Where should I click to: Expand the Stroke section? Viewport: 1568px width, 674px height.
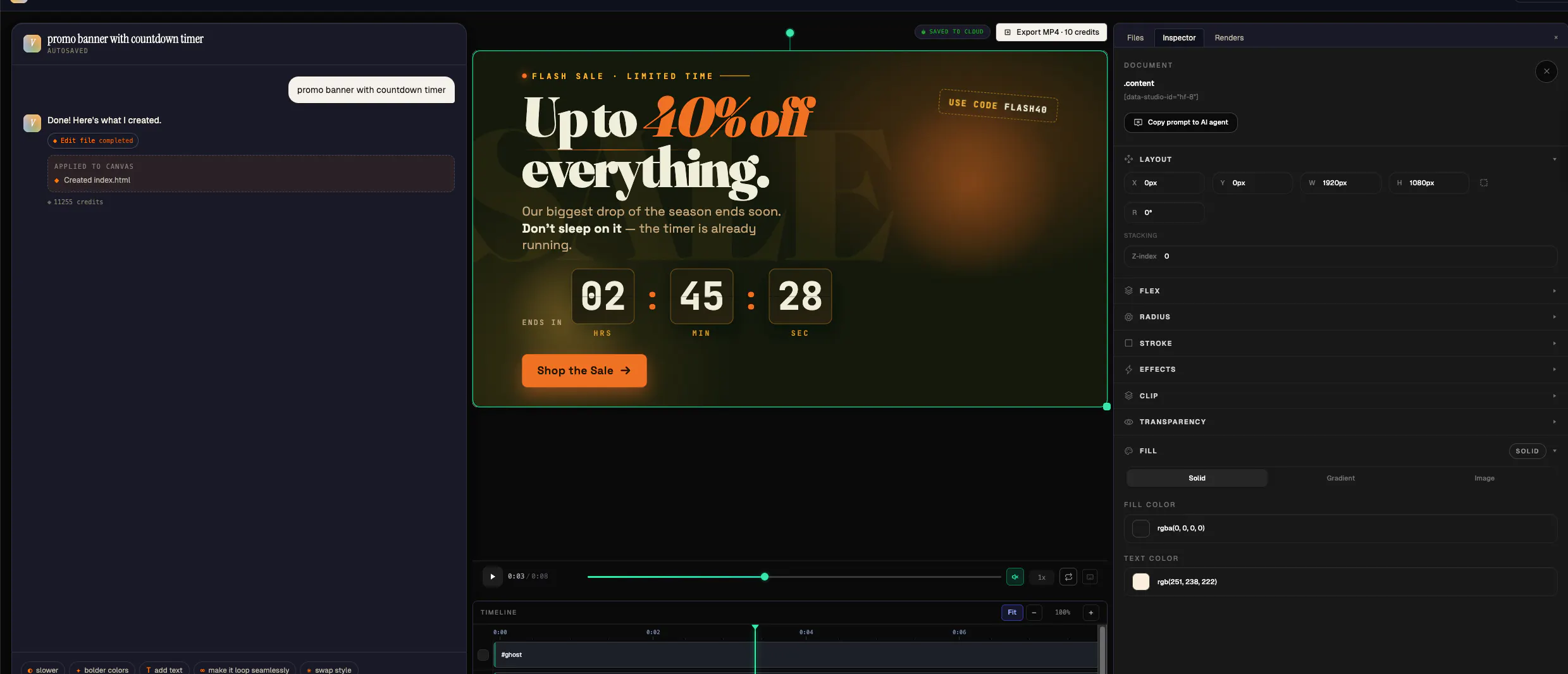pos(1554,343)
